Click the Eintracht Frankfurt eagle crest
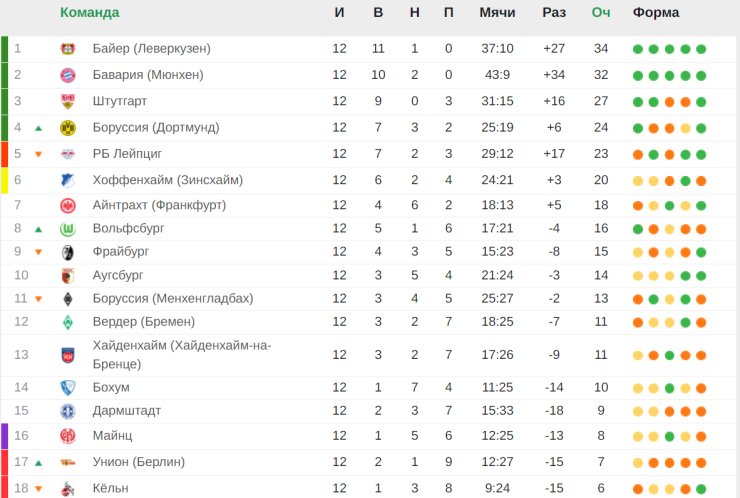The image size is (740, 498). click(68, 205)
